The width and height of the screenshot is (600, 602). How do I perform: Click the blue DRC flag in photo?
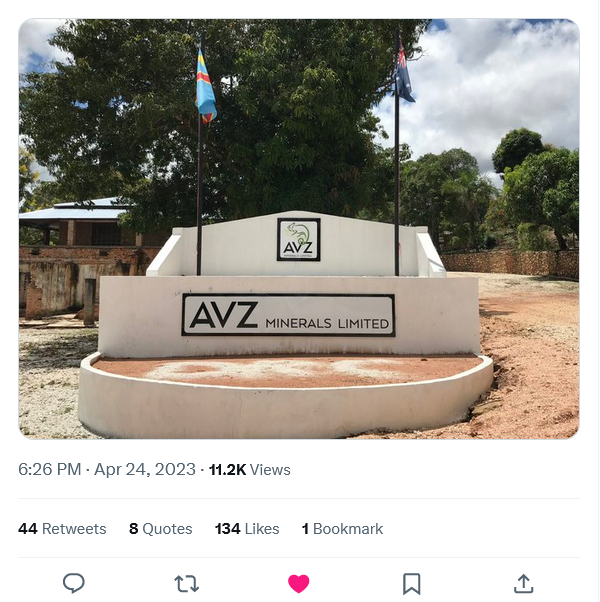click(x=206, y=86)
